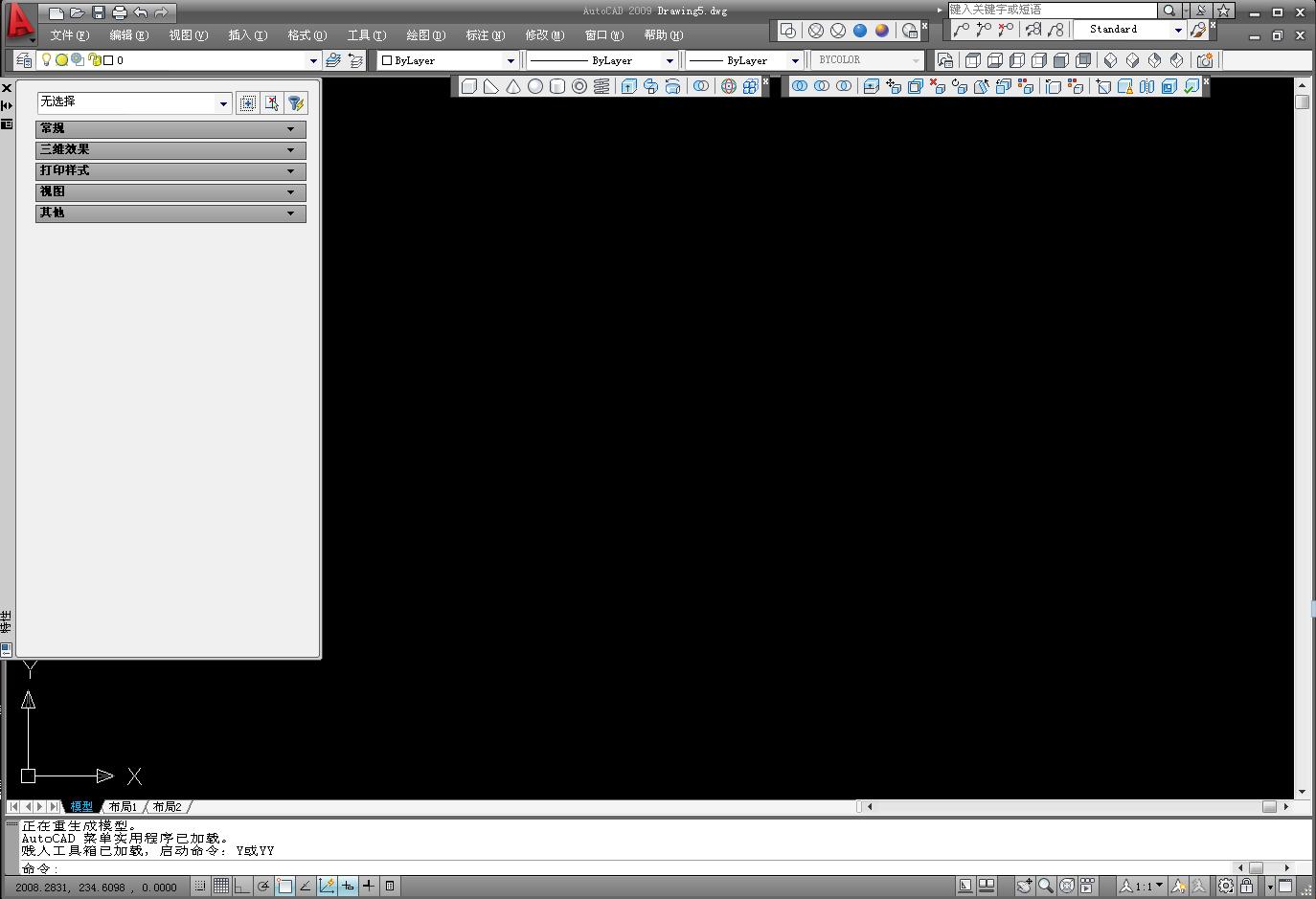The height and width of the screenshot is (899, 1316).
Task: Open a drawing file with folder icon
Action: [x=77, y=12]
